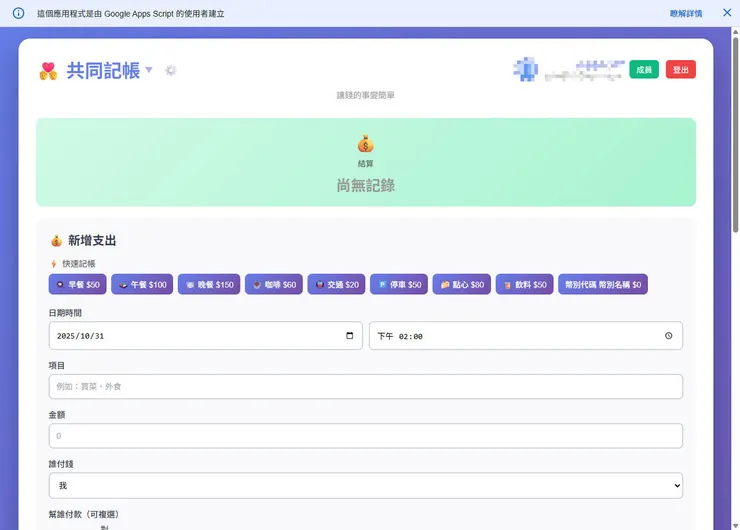Viewport: 740px width, 530px height.
Task: Open the calendar picker icon
Action: (x=350, y=336)
